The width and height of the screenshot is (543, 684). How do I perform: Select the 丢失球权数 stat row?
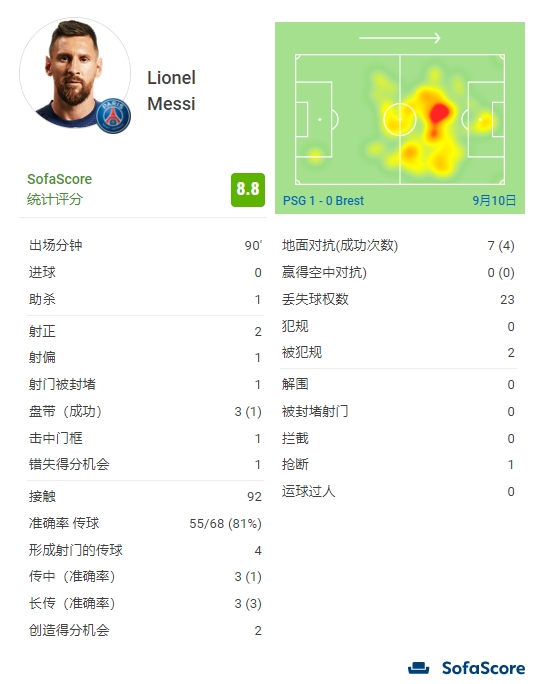[398, 299]
